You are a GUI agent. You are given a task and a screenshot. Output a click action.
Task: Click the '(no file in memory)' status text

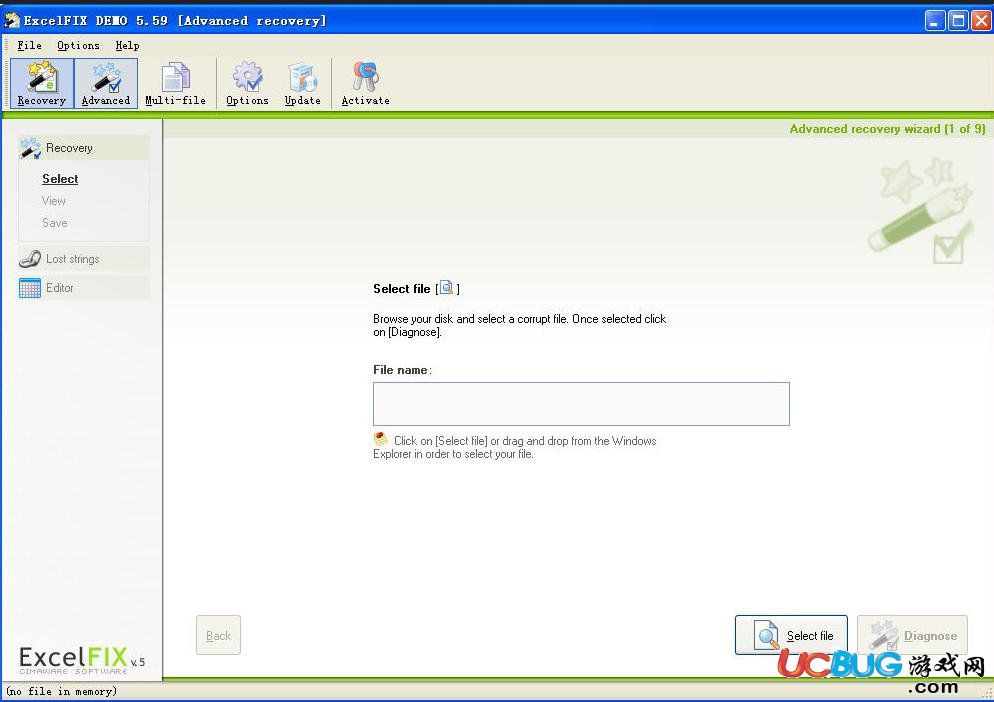point(61,691)
